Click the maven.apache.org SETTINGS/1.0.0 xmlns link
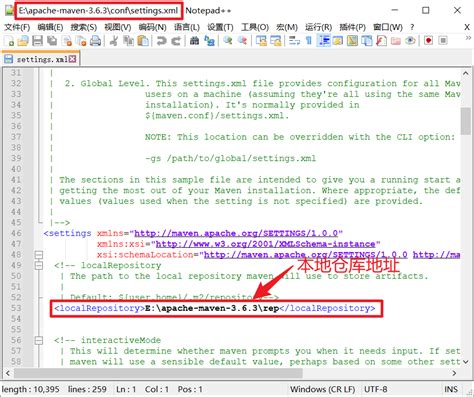Image resolution: width=474 pixels, height=397 pixels. [236, 233]
